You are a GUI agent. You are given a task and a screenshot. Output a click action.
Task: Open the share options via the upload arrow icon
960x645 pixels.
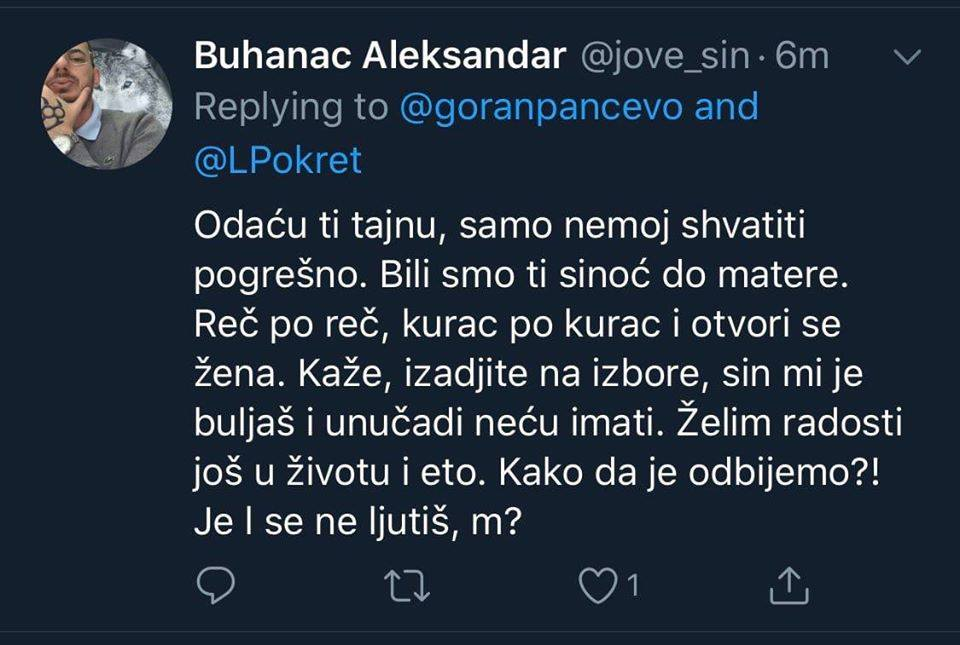789,585
